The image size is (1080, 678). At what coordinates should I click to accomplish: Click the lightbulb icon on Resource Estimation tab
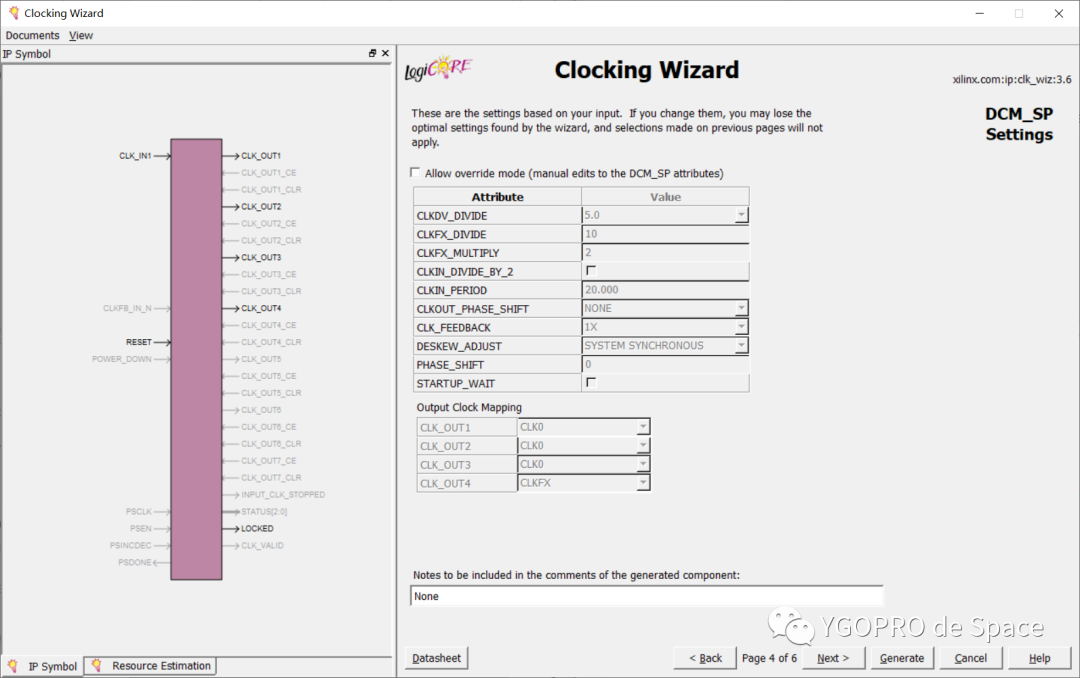tap(96, 665)
